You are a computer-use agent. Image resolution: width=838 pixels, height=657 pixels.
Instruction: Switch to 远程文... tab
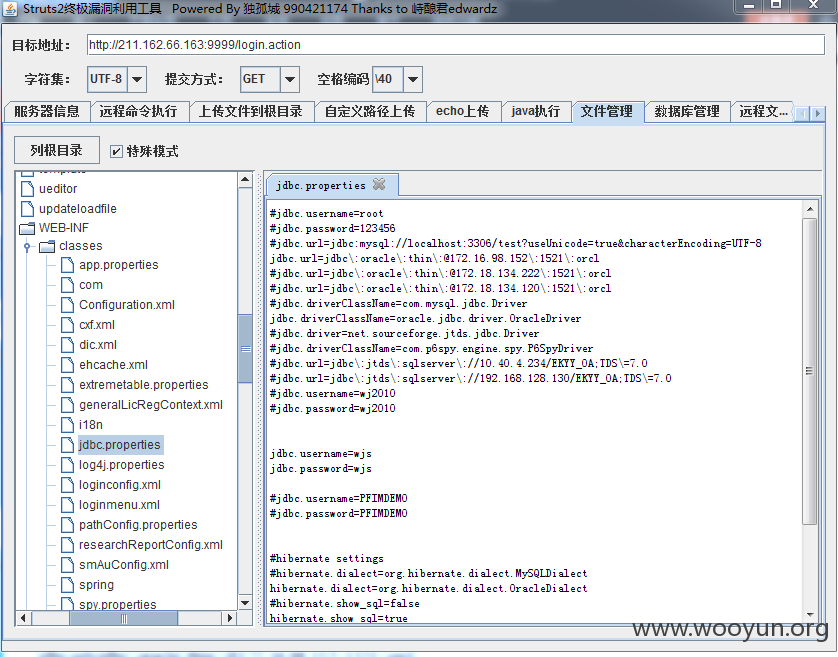coord(763,111)
